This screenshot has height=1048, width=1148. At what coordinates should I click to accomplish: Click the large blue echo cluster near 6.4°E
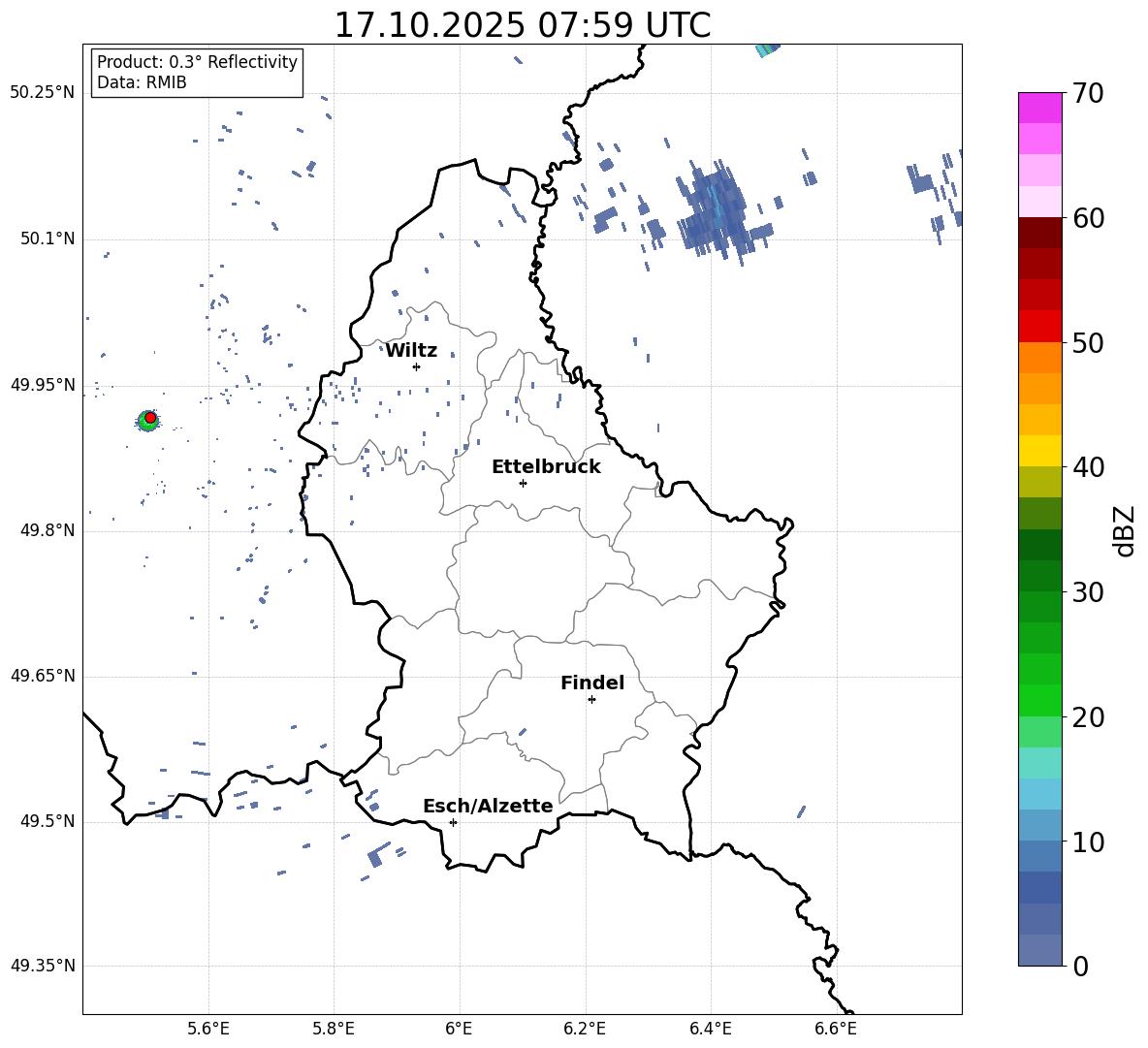coord(716,210)
